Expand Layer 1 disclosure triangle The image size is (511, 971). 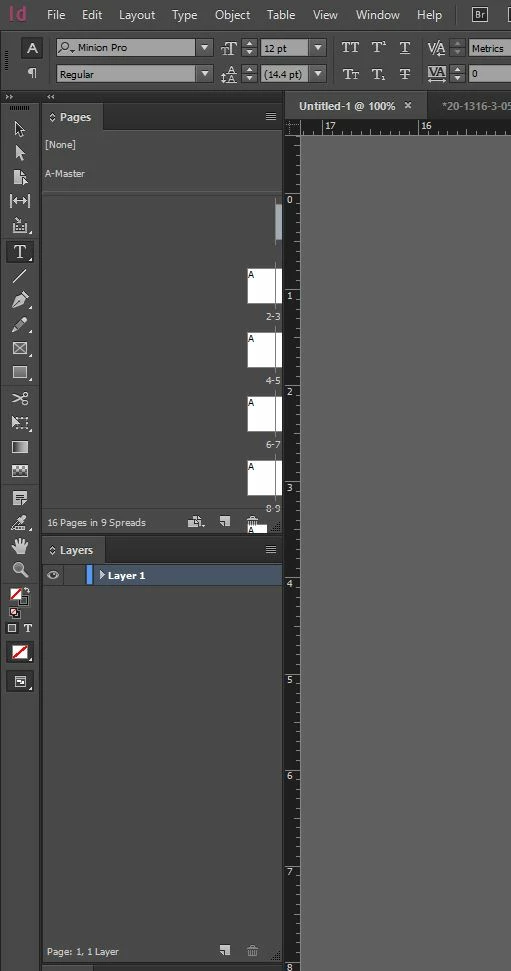click(x=102, y=575)
